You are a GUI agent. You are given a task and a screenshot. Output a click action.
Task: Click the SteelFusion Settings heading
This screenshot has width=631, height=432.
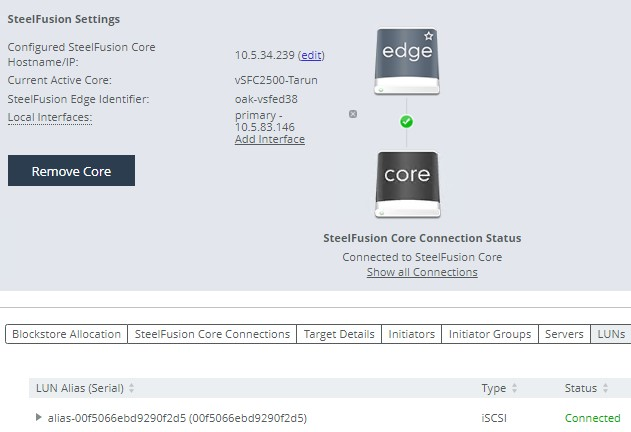point(64,19)
